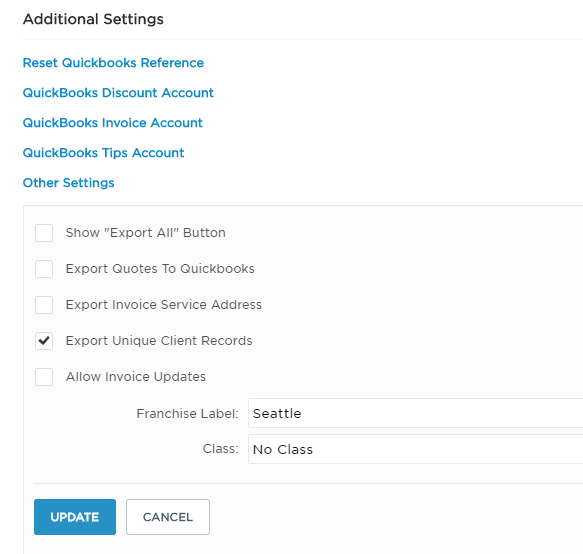Click the "Franchise Label:" field label text
Screen dimensions: 583x554
click(187, 413)
